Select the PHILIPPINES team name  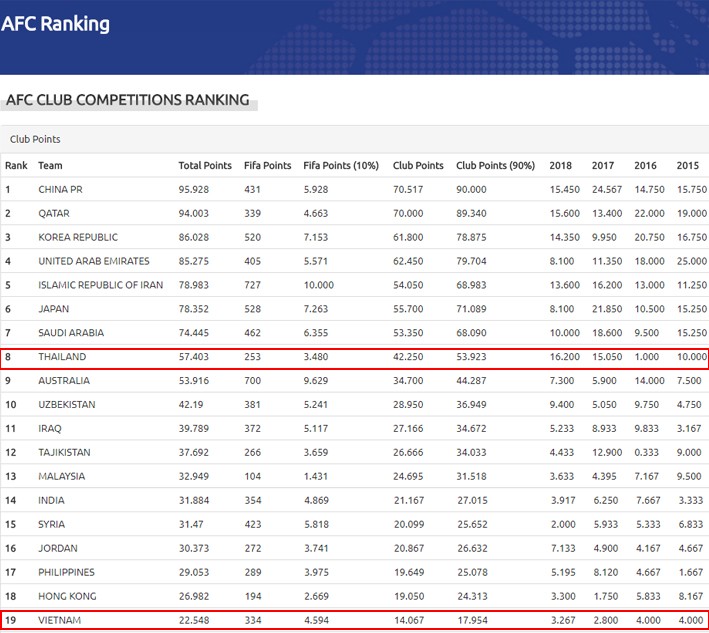(66, 573)
